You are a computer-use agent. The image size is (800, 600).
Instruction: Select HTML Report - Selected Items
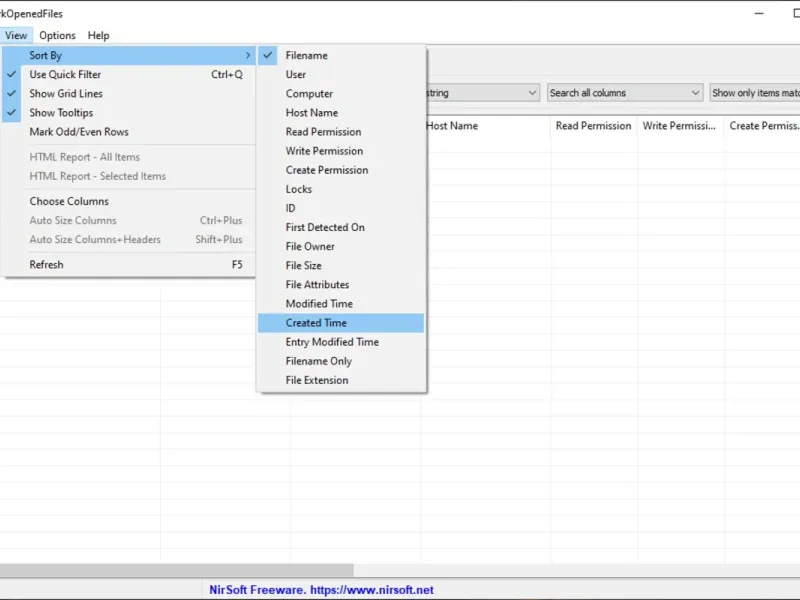pyautogui.click(x=129, y=176)
